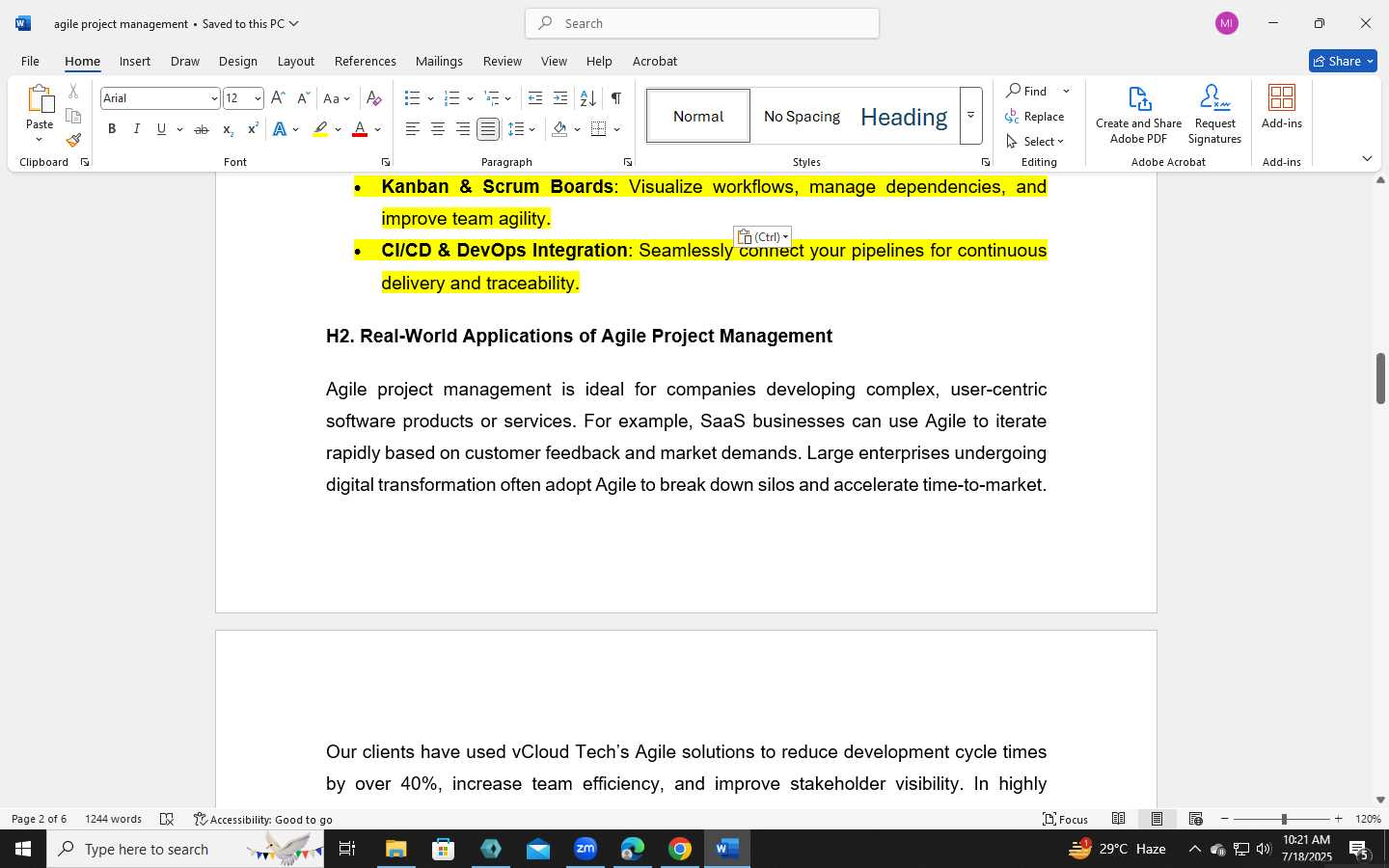The image size is (1389, 868).
Task: Toggle Bold formatting
Action: [112, 129]
